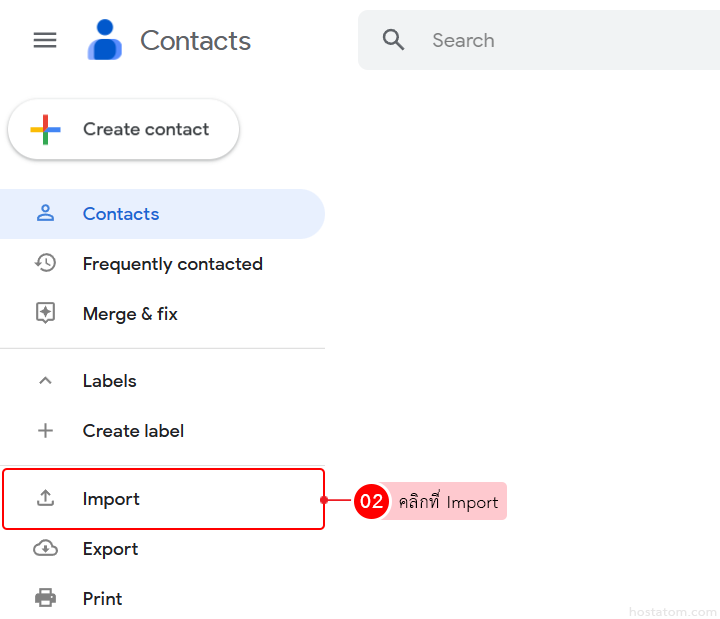Open Merge & fix page
Screen dimensions: 720x619
[x=130, y=314]
